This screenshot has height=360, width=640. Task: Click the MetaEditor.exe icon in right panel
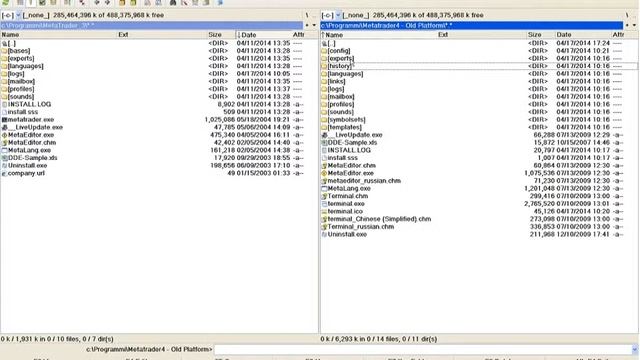[324, 173]
